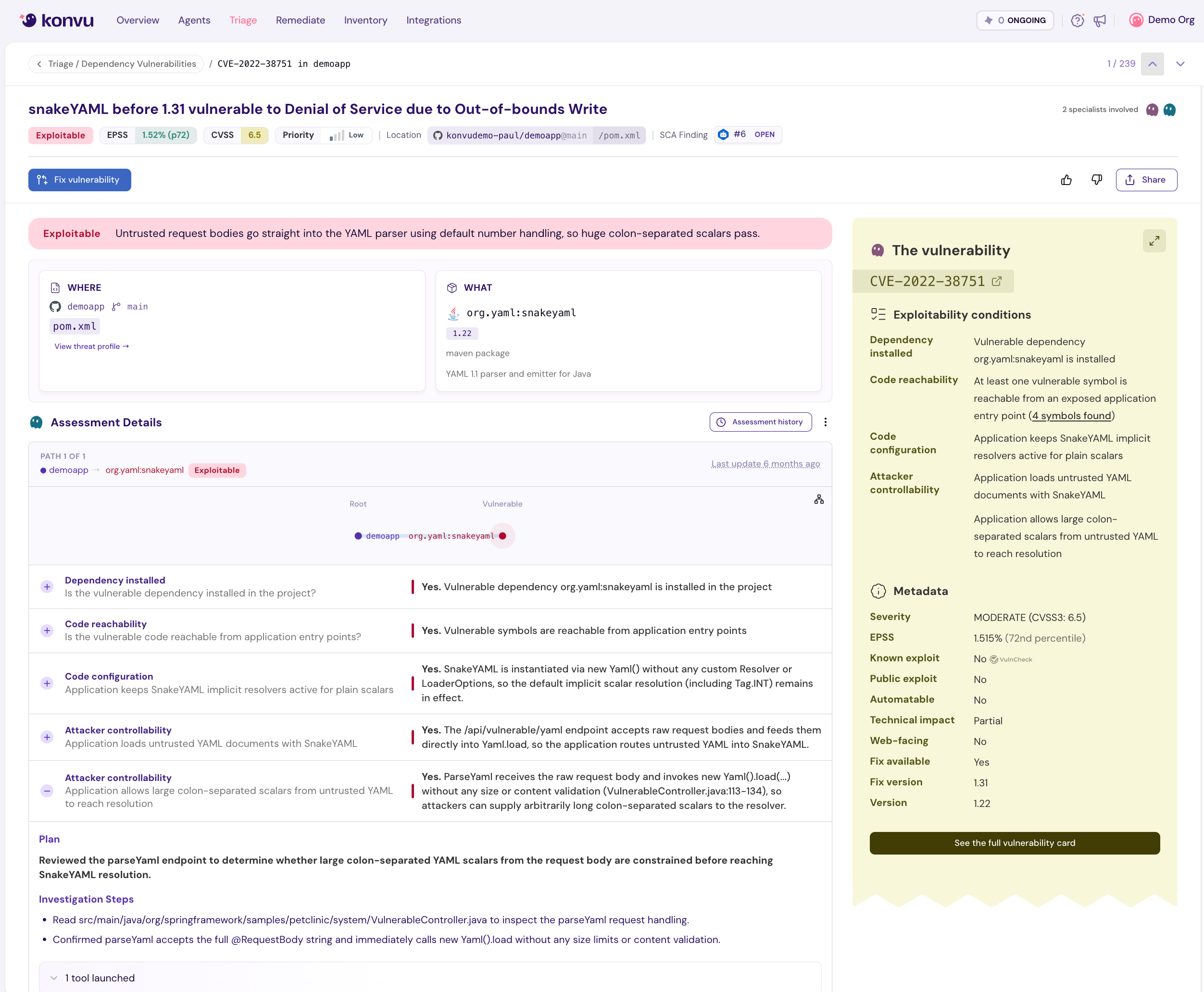Screen dimensions: 1204x992
Task: Click the purple specialist avatar
Action: (1152, 110)
